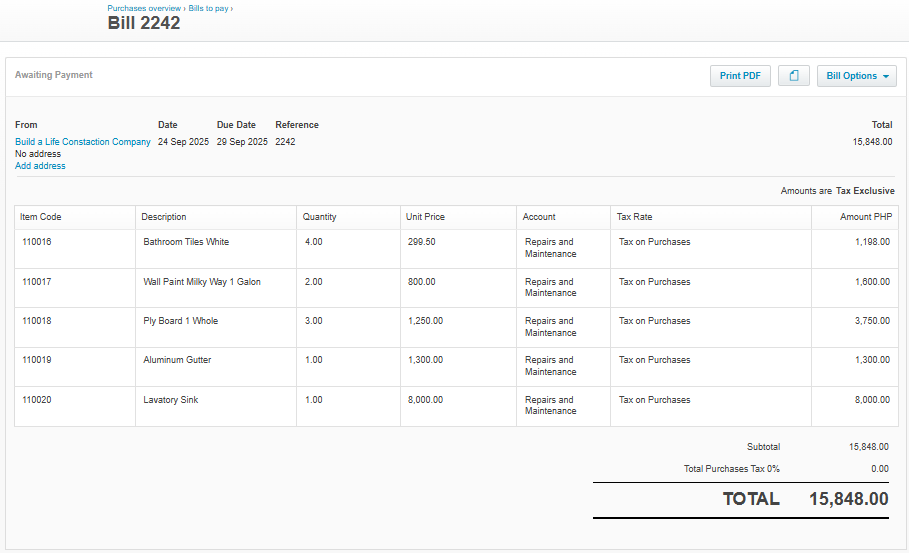Go to Purchases overview breadcrumb
Screen dimensions: 909x553
pos(144,8)
